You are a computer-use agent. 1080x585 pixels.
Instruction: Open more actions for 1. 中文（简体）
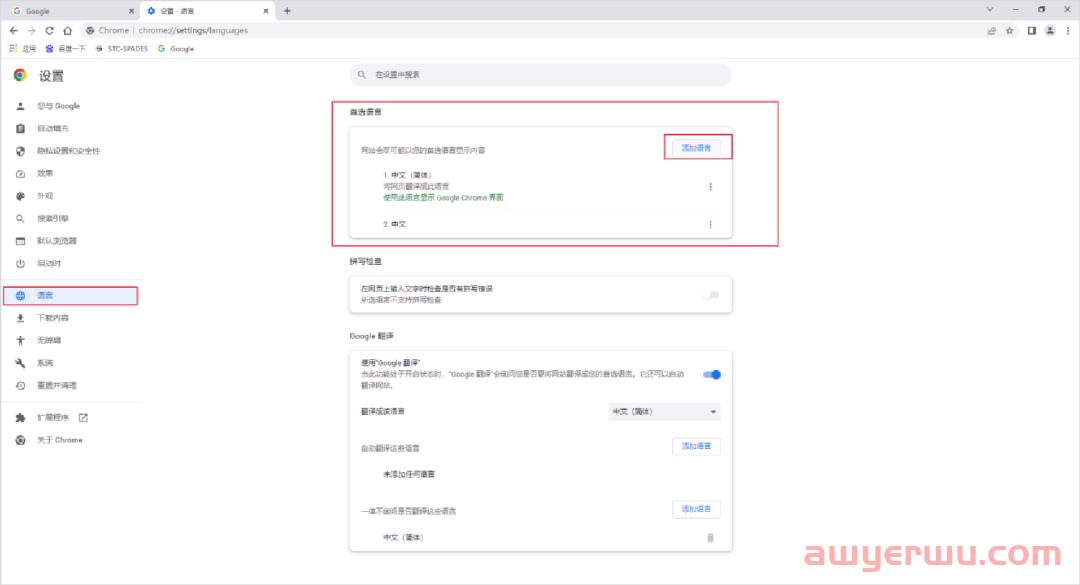pos(710,187)
